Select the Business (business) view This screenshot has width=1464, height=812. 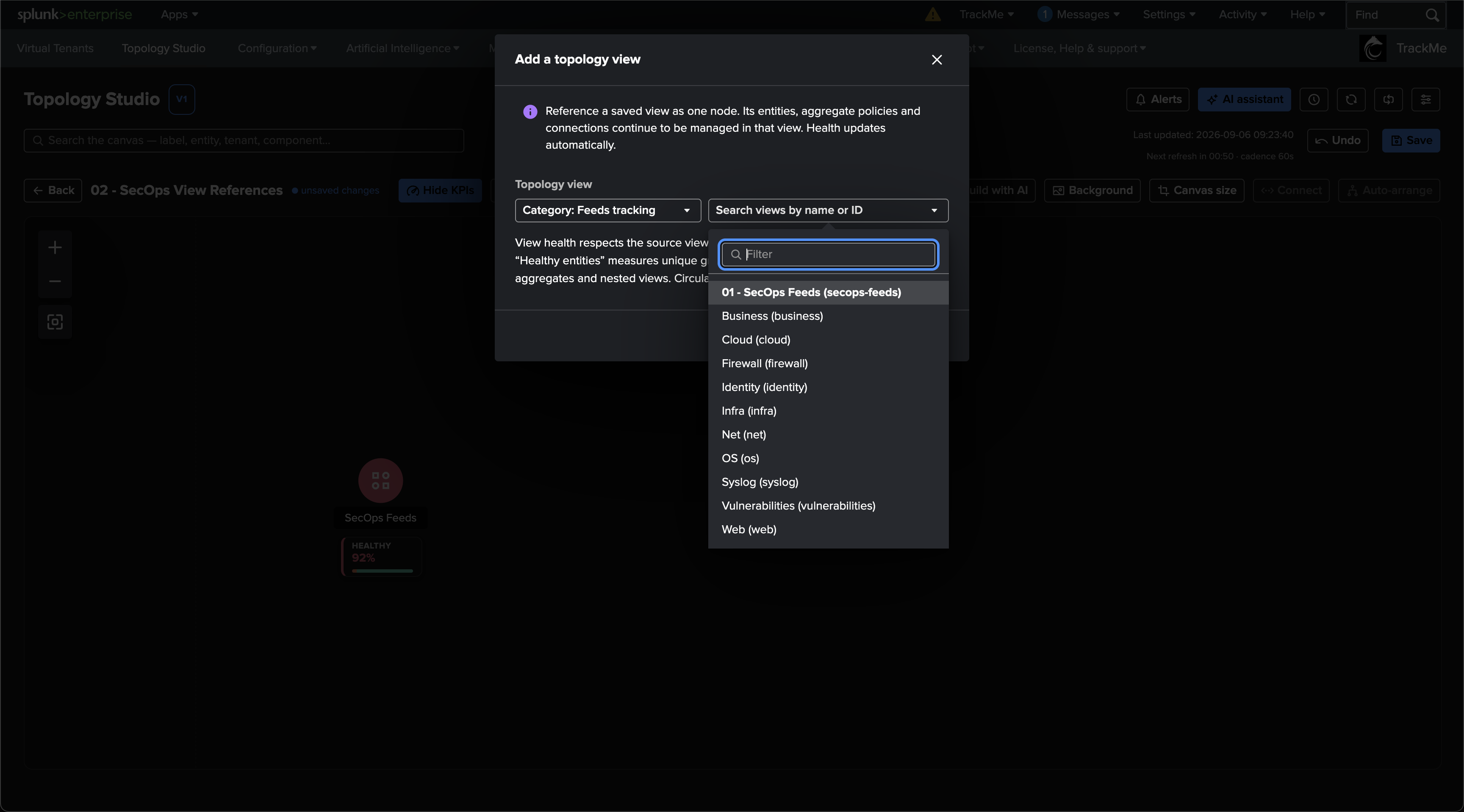coord(828,316)
